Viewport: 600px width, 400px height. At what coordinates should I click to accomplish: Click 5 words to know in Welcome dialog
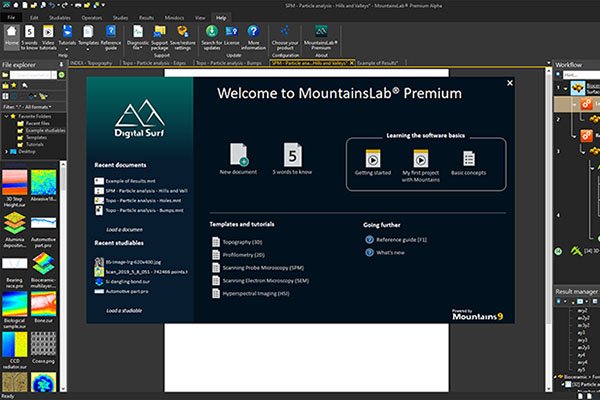tap(292, 158)
